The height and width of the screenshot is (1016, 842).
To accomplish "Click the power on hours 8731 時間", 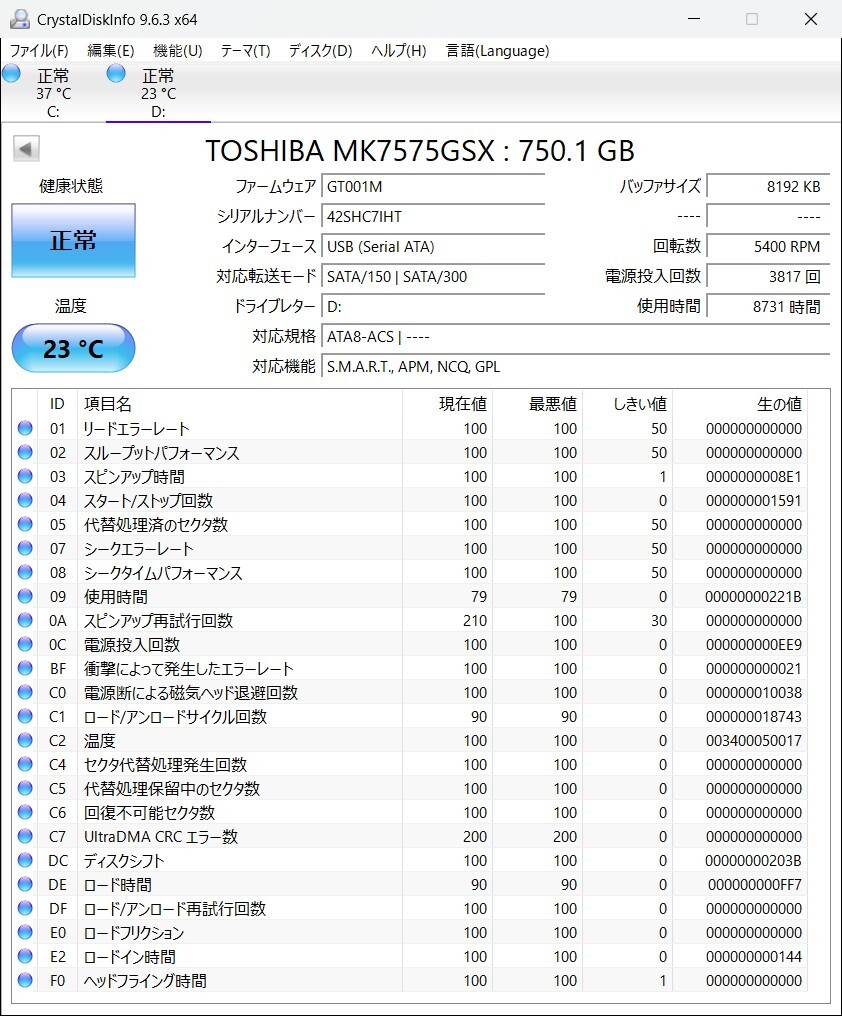I will coord(767,306).
